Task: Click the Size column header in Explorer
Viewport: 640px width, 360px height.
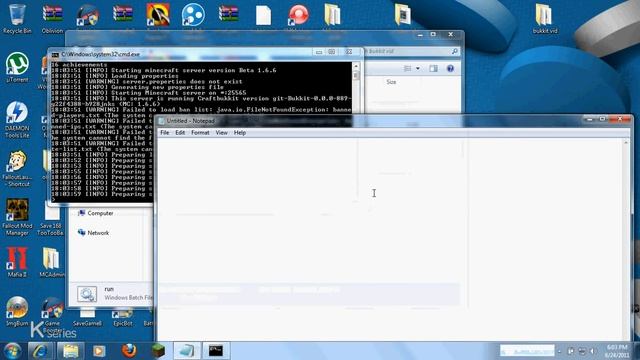Action: click(x=391, y=82)
